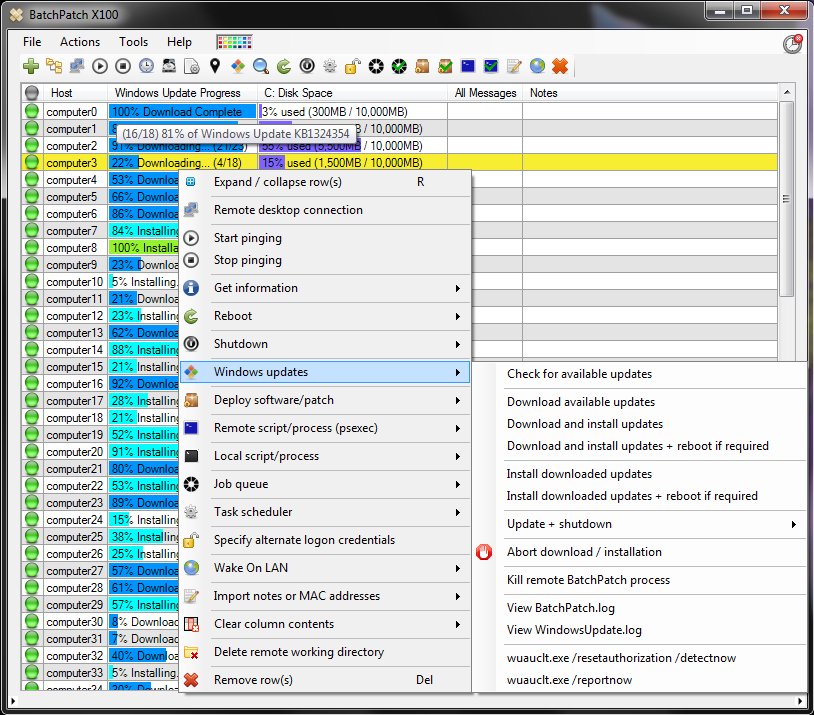Screen dimensions: 814x715
Task: Open the File menu
Action: pyautogui.click(x=32, y=42)
